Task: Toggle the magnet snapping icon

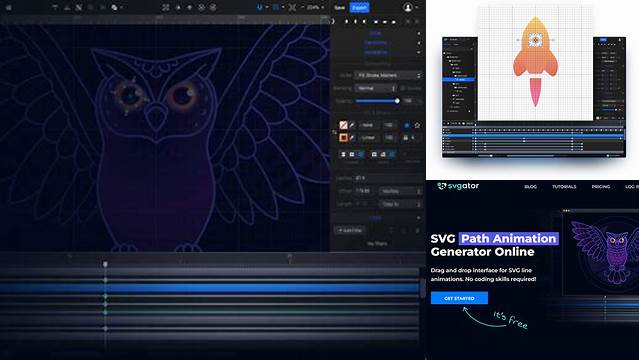Action: (x=259, y=7)
